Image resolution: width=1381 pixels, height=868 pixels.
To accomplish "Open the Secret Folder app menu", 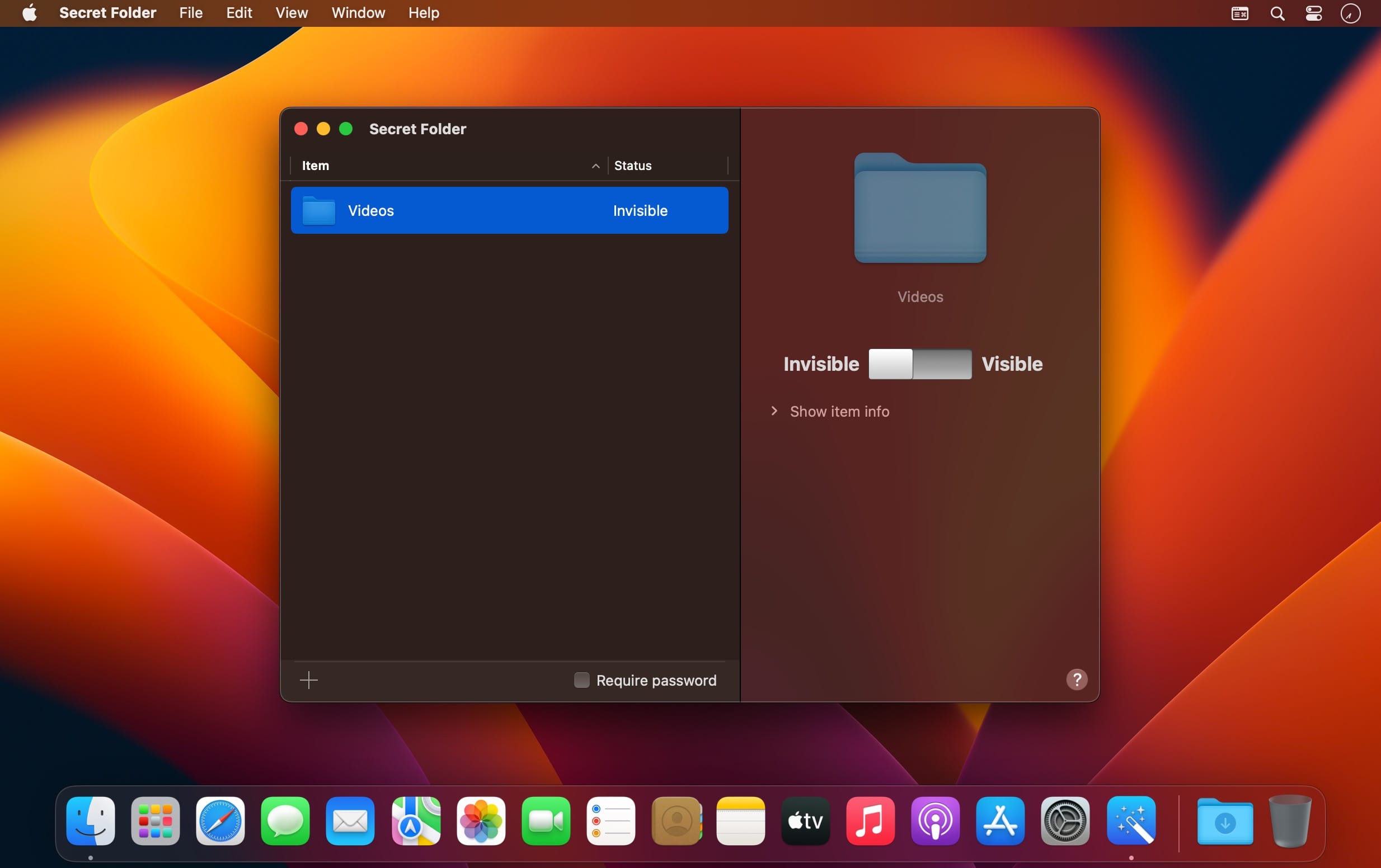I will coord(108,13).
